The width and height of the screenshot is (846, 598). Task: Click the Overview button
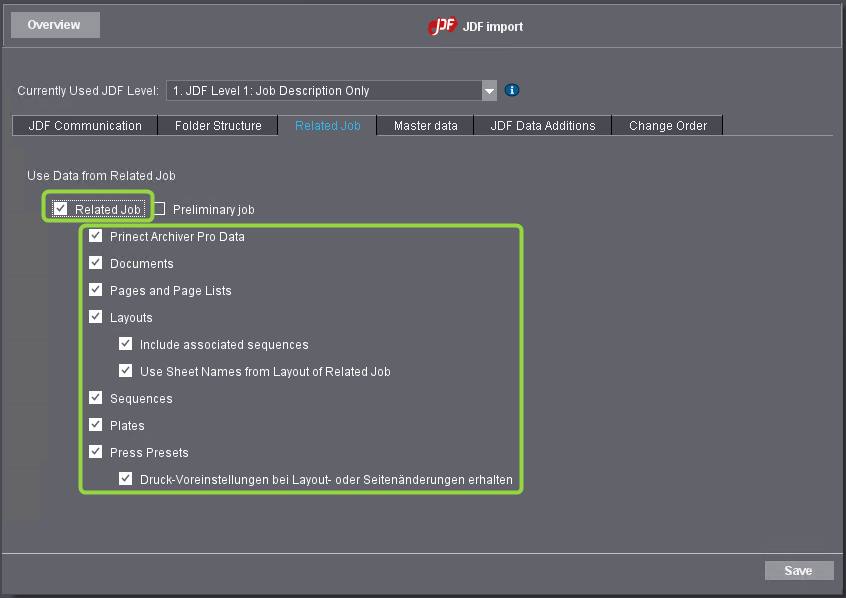coord(54,24)
